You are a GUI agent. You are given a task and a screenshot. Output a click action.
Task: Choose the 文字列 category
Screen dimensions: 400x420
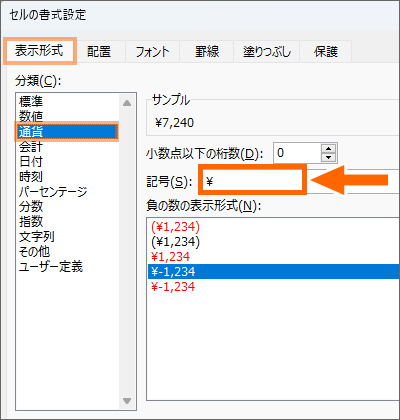(68, 237)
